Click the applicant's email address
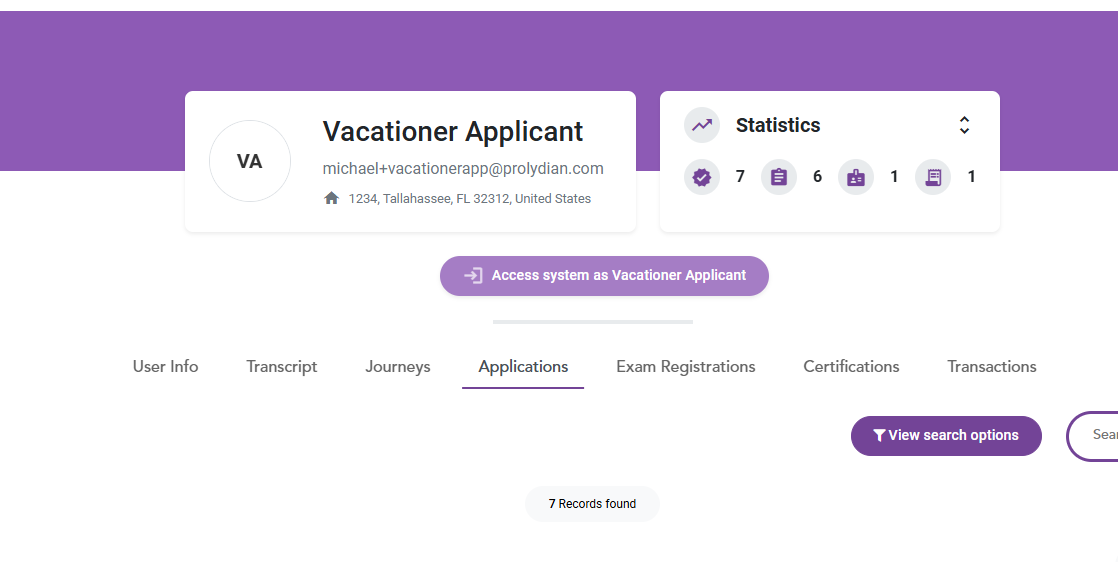This screenshot has width=1118, height=562. tap(463, 169)
